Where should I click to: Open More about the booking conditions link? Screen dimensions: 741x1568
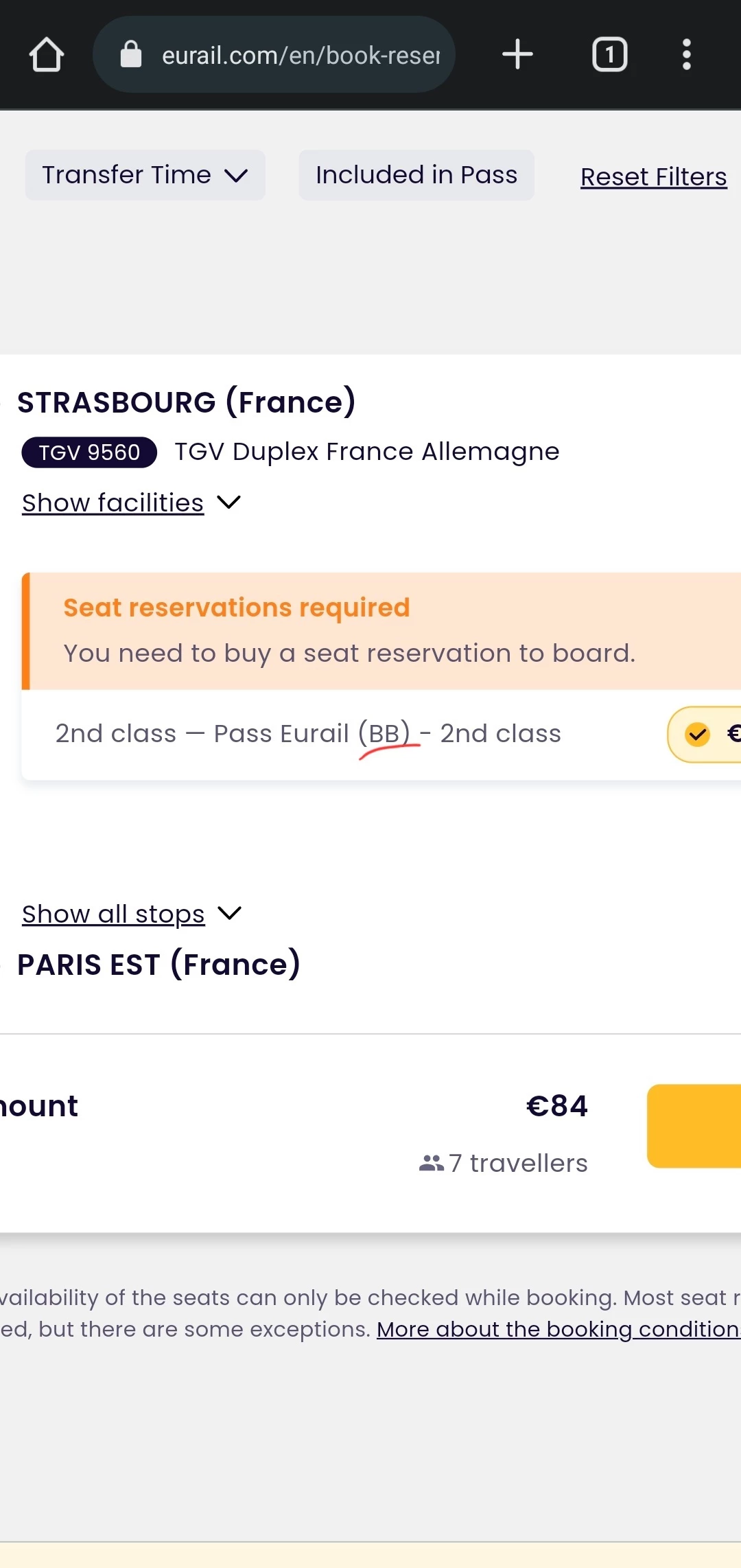click(x=558, y=1329)
